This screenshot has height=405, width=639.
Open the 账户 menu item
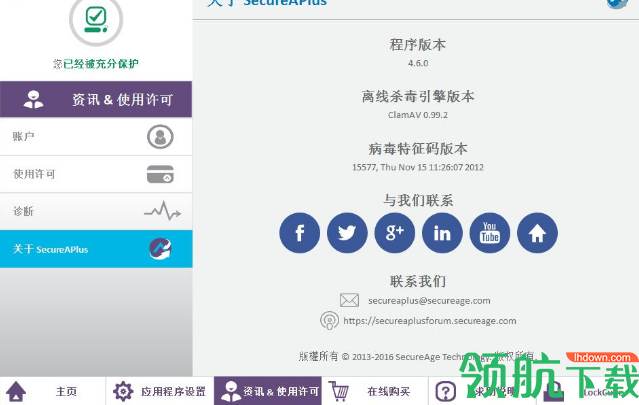96,136
